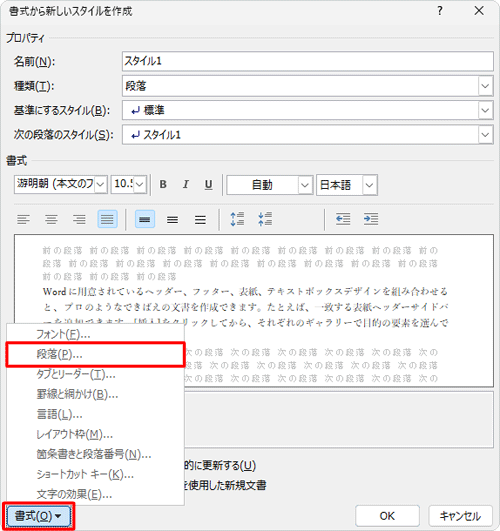The width and height of the screenshot is (500, 531).
Task: Align paragraph text to the right
Action: (x=79, y=219)
